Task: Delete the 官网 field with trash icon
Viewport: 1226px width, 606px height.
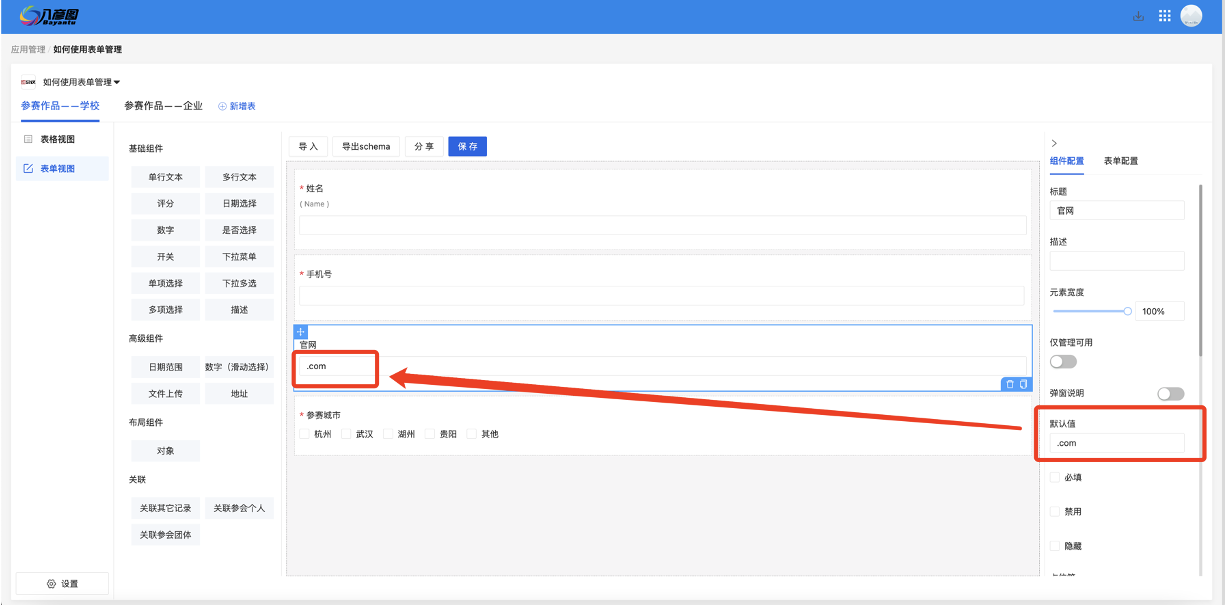Action: pos(1010,384)
